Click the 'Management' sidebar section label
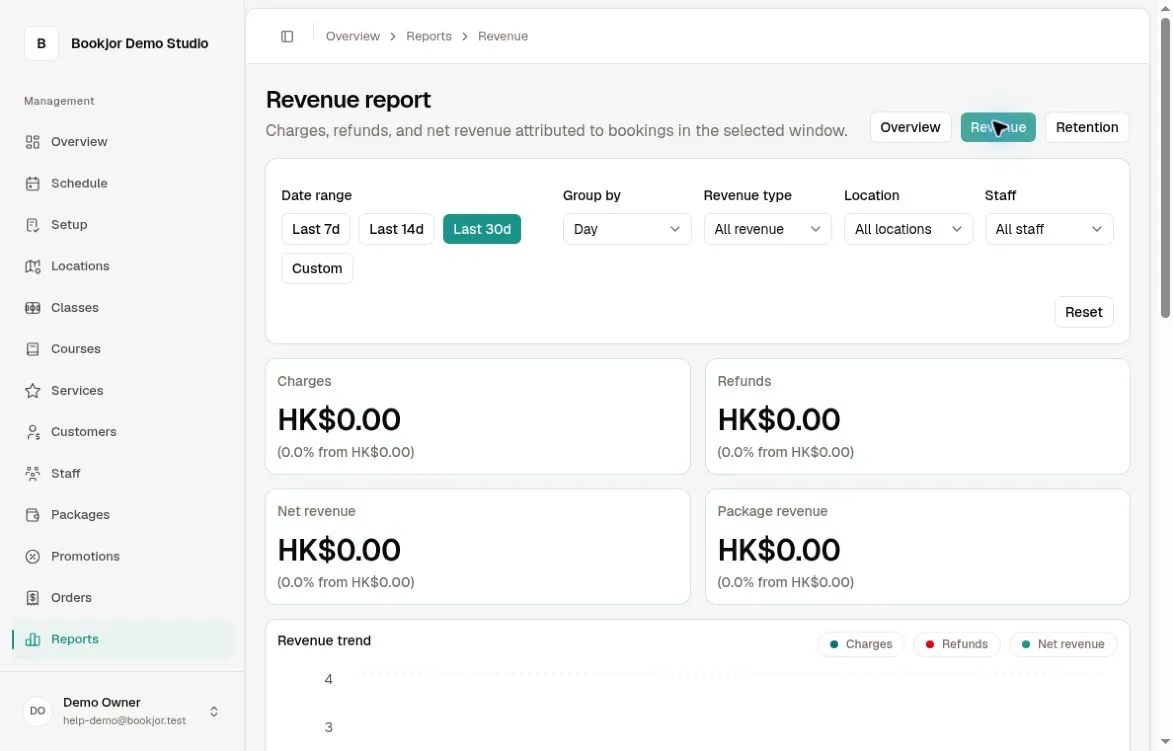 [59, 101]
